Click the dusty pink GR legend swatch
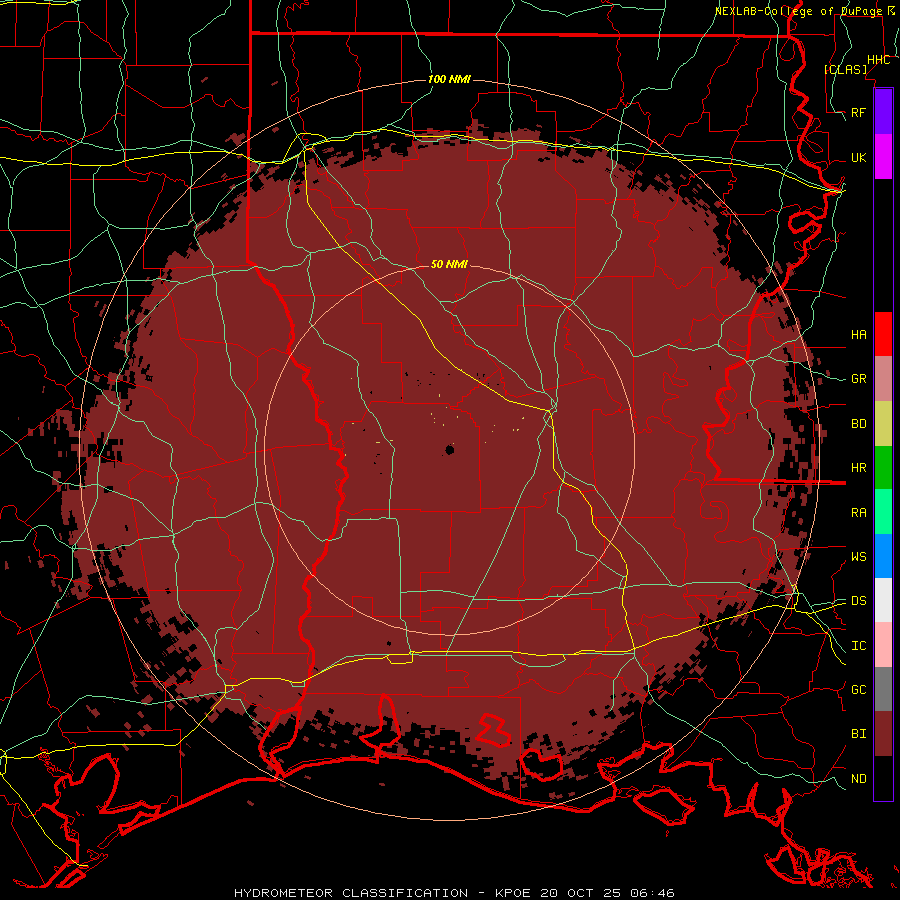This screenshot has width=900, height=900. [883, 378]
